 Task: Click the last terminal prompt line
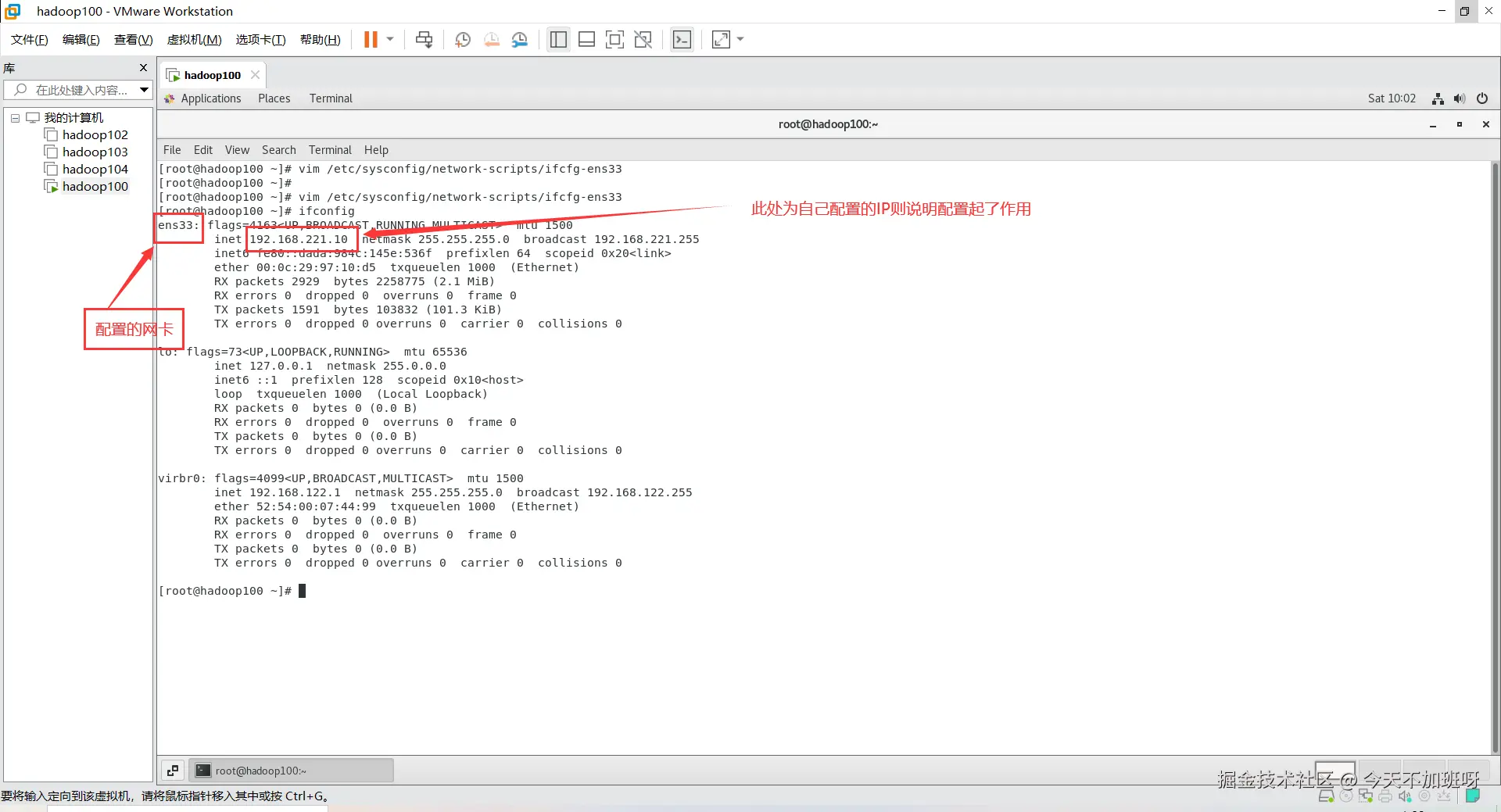tap(231, 591)
